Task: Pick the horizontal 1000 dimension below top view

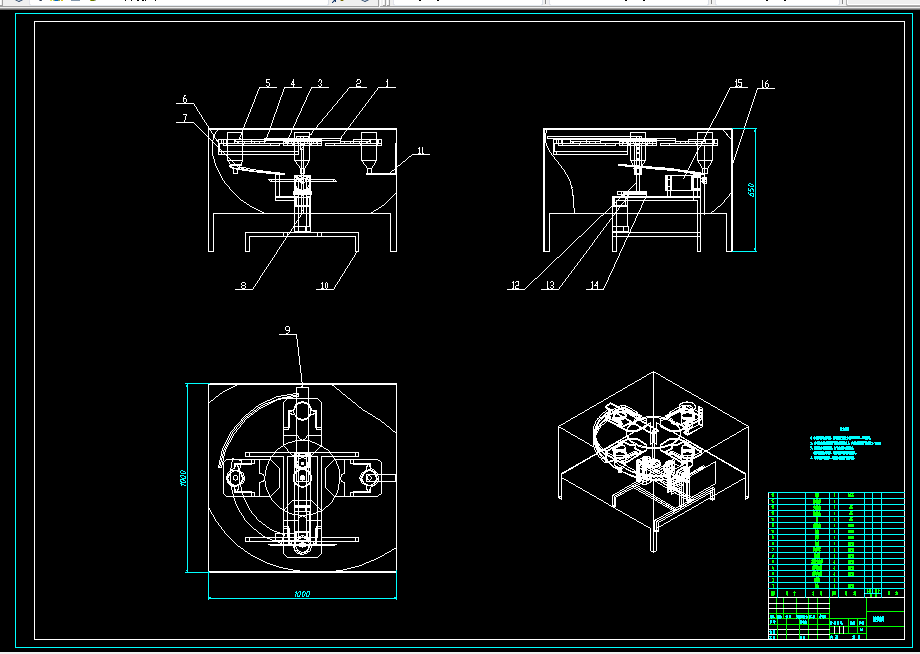Action: coord(302,594)
